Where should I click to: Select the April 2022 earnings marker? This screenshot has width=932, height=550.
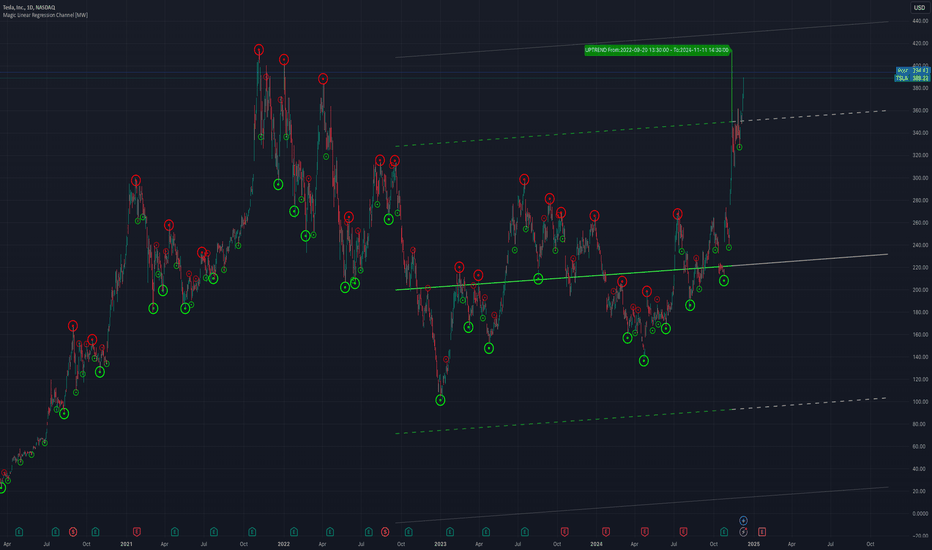pos(330,532)
